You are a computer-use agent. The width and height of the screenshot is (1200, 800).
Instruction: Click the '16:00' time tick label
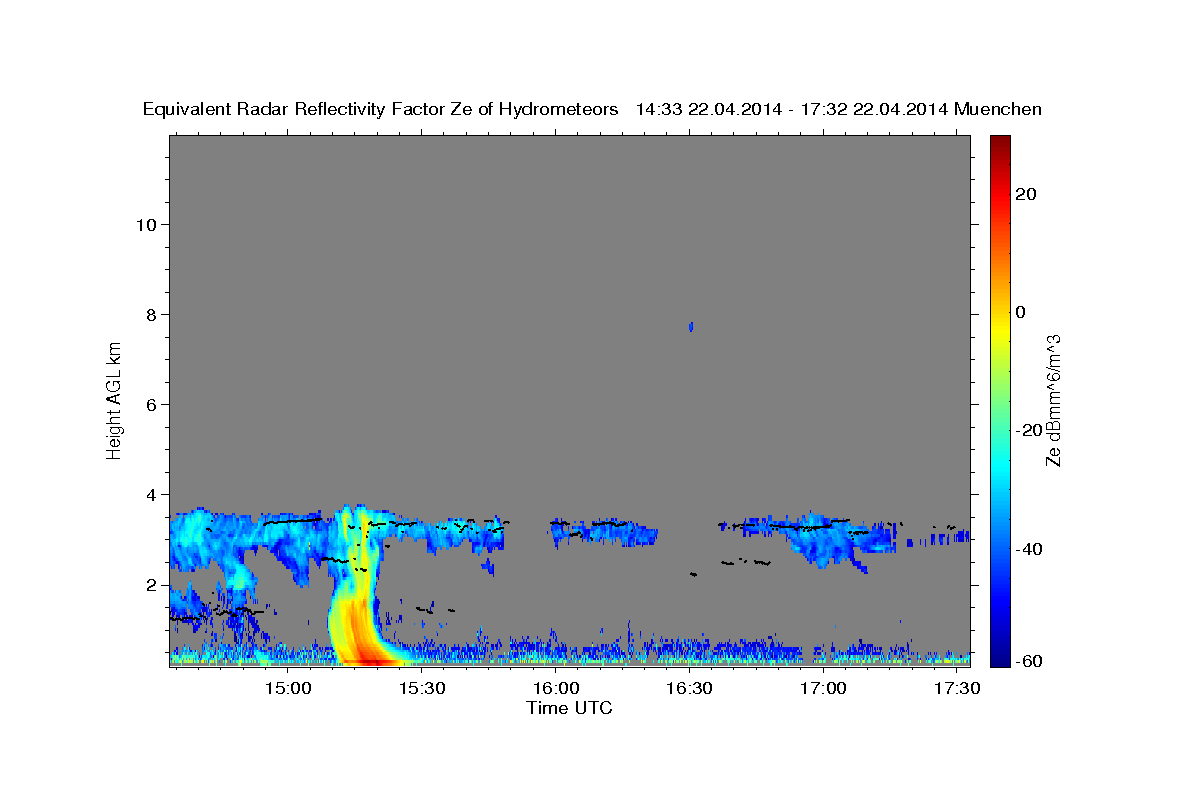tap(556, 688)
